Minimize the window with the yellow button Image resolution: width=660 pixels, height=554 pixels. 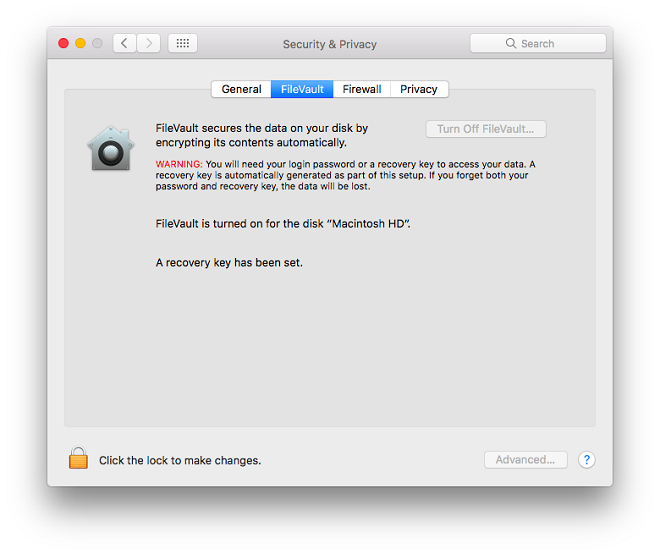tap(80, 43)
